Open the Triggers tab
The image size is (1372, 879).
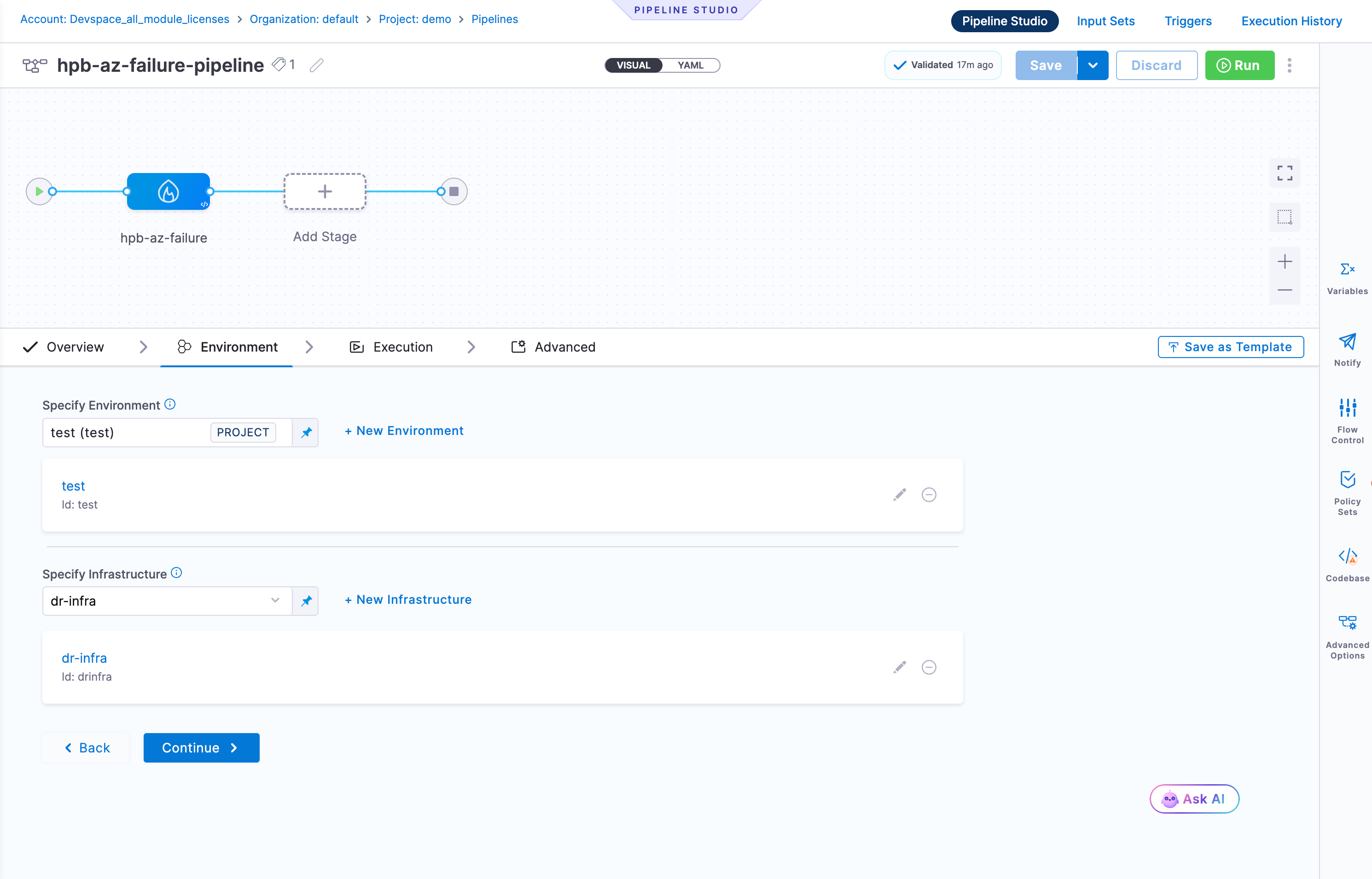1187,21
